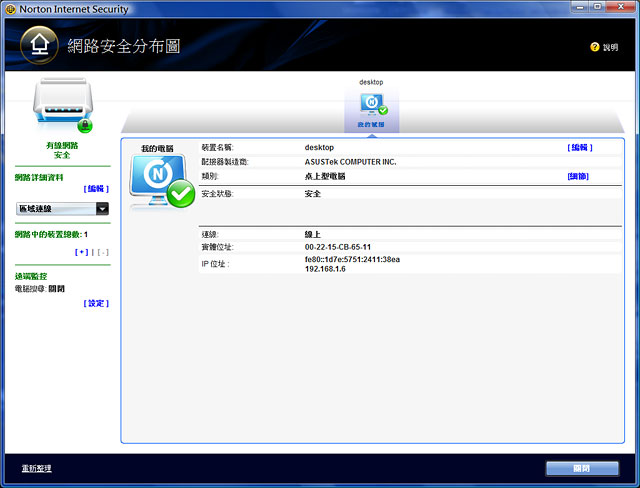Image resolution: width=640 pixels, height=488 pixels.
Task: Click the 網路安全分布圖 page title
Action: click(x=124, y=46)
